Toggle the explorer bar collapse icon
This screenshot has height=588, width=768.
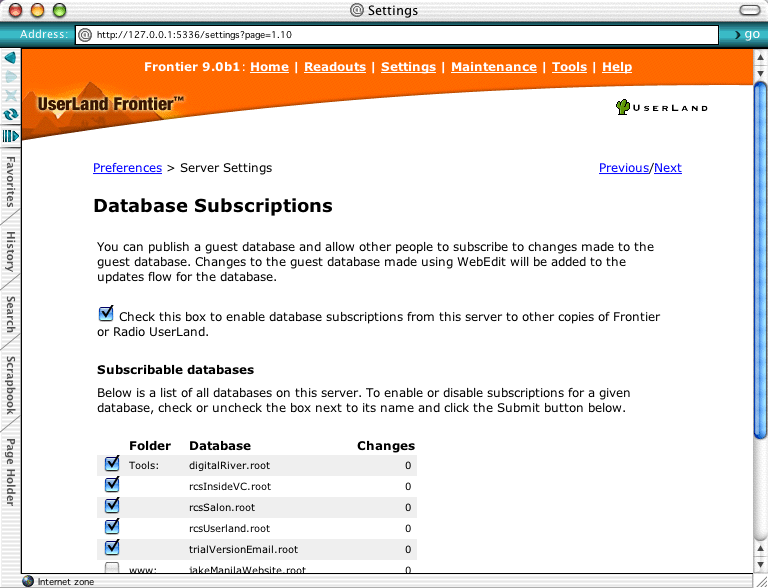pos(10,136)
